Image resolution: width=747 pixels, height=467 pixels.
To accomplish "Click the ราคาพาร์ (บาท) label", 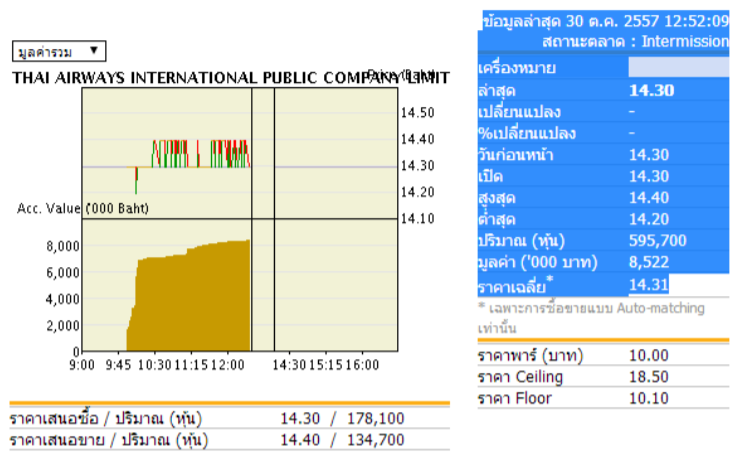I will pyautogui.click(x=530, y=355).
